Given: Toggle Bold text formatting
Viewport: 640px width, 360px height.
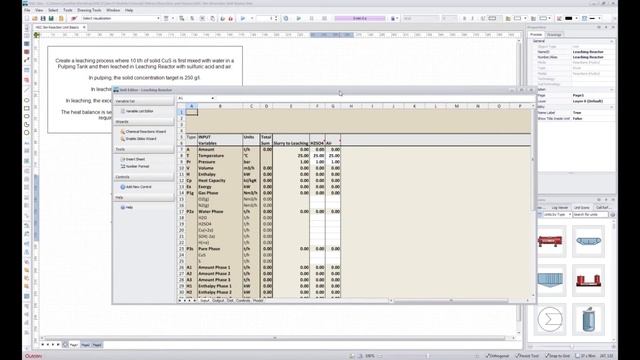Looking at the screenshot, I should click(464, 18).
